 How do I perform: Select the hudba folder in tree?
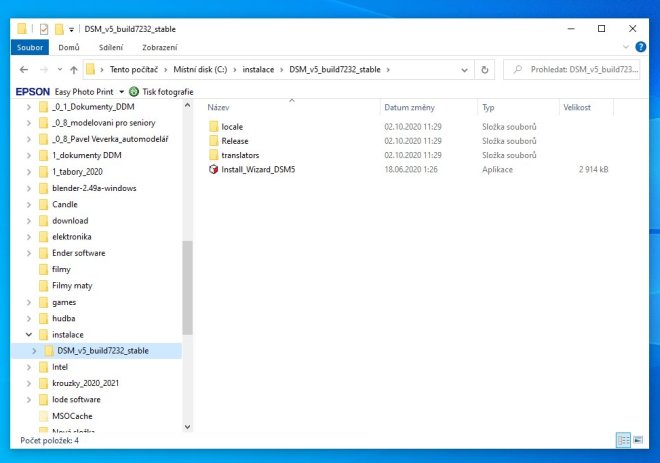tap(64, 319)
